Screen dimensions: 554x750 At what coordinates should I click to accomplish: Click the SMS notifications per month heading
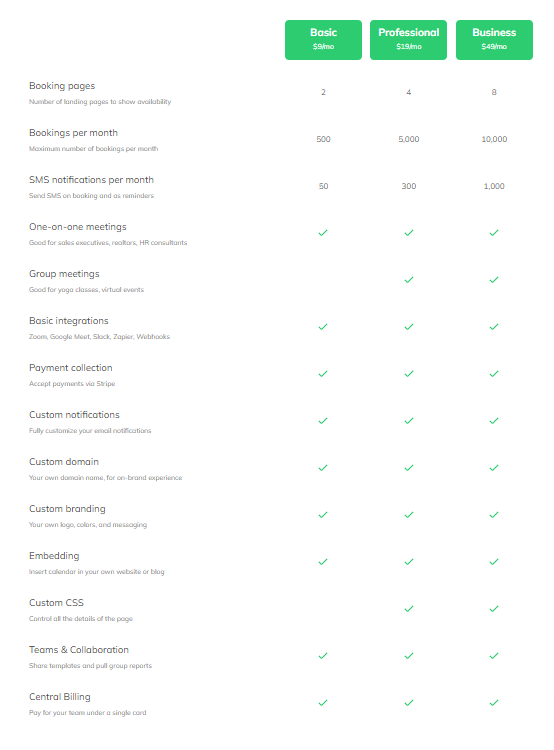[91, 180]
